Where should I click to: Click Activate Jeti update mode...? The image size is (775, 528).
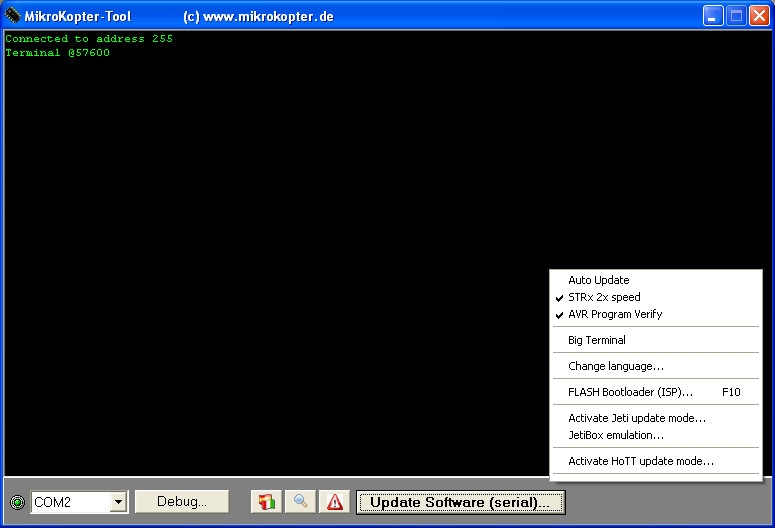click(636, 418)
